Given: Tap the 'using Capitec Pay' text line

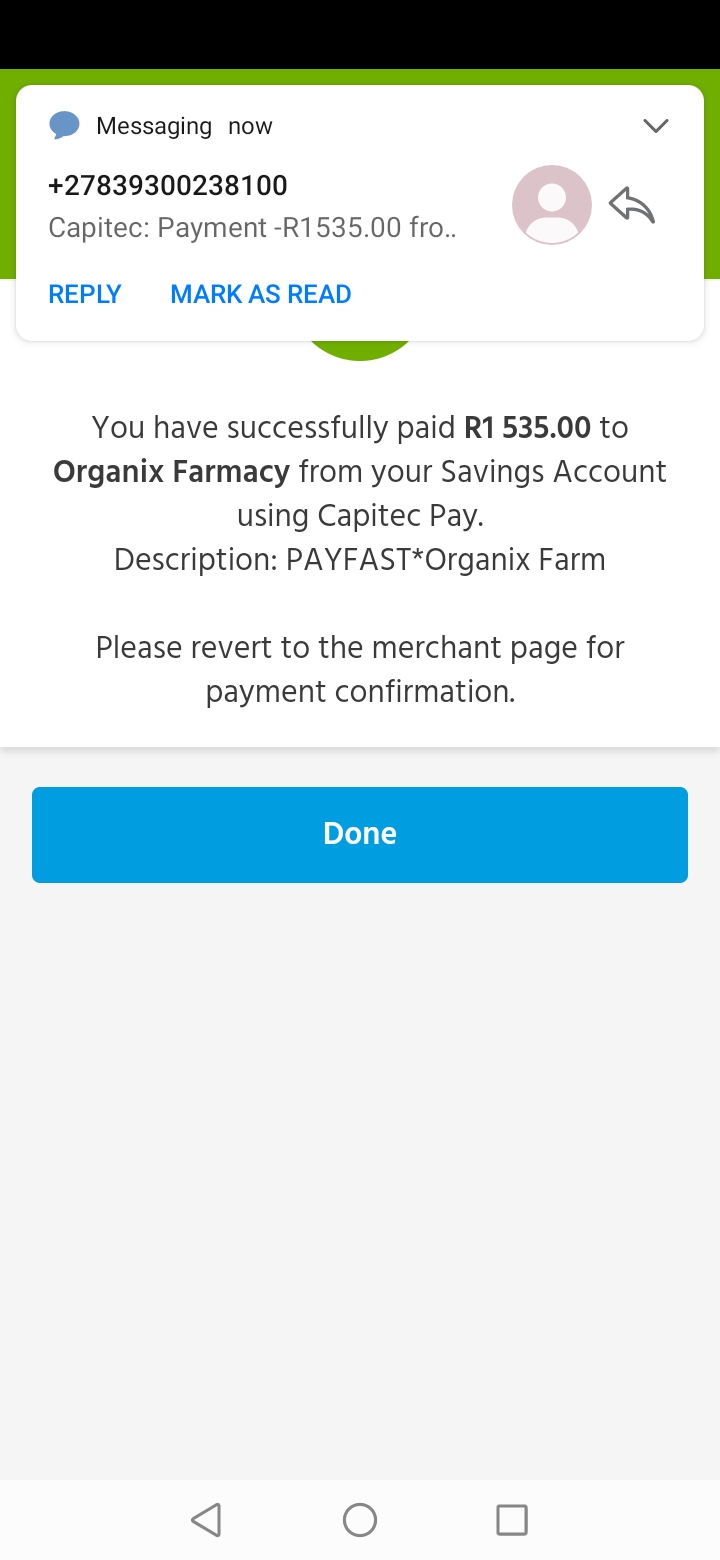Looking at the screenshot, I should point(360,516).
